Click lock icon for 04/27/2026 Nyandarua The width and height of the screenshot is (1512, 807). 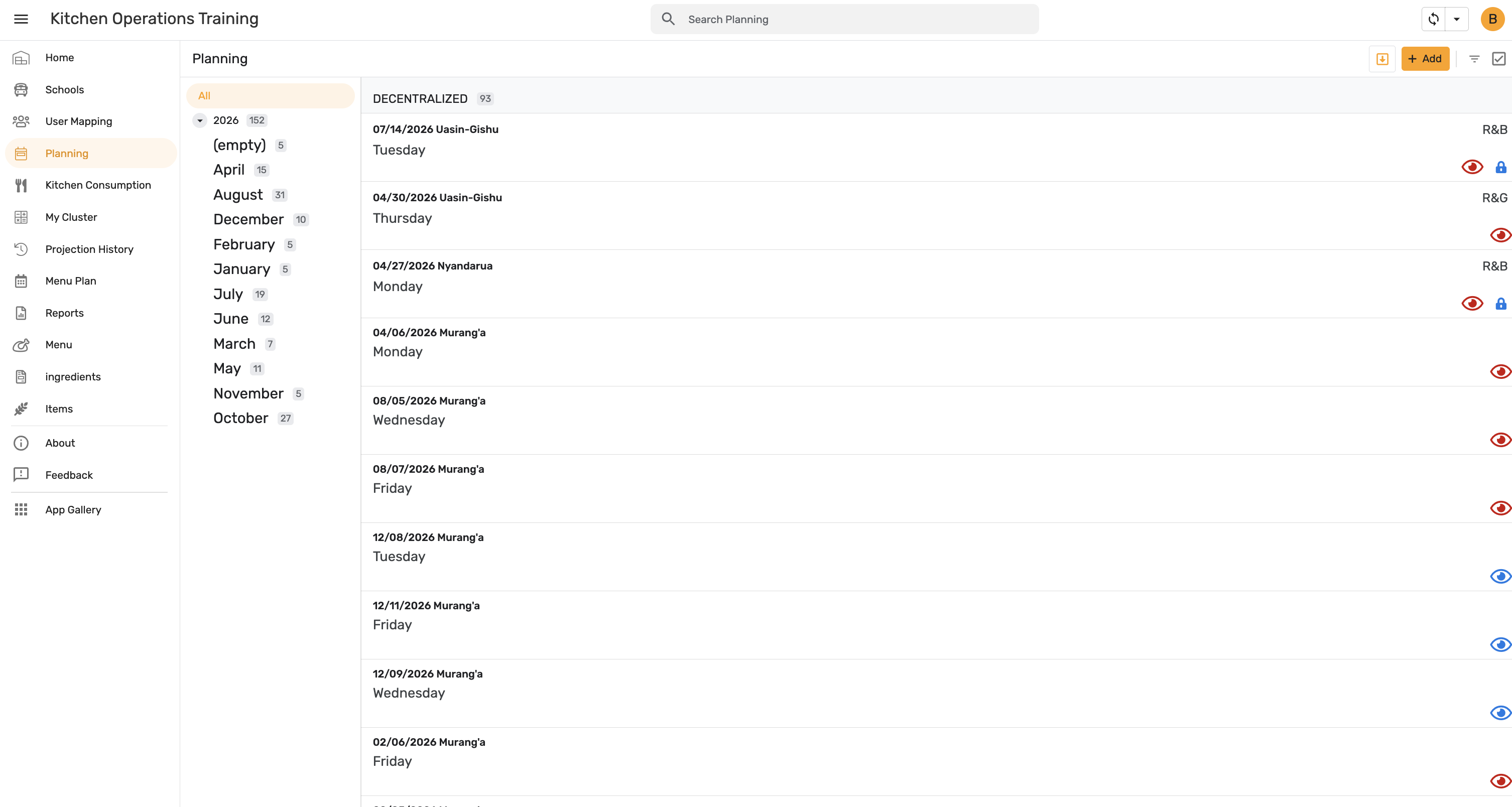pyautogui.click(x=1501, y=304)
